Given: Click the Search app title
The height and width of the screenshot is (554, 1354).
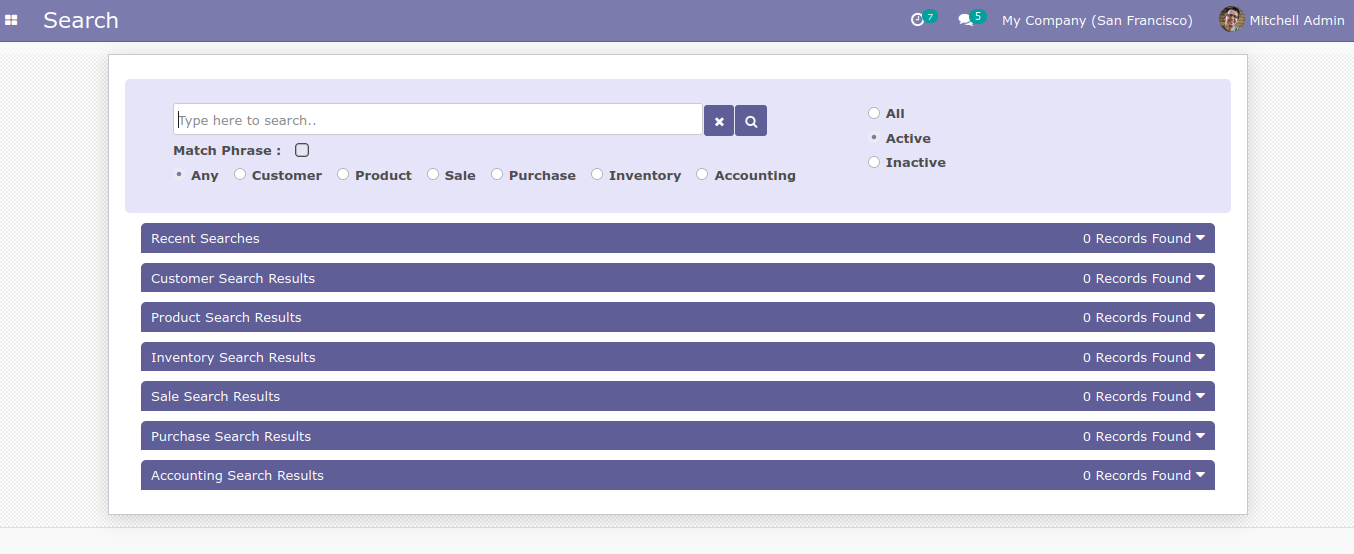Looking at the screenshot, I should click(x=81, y=20).
